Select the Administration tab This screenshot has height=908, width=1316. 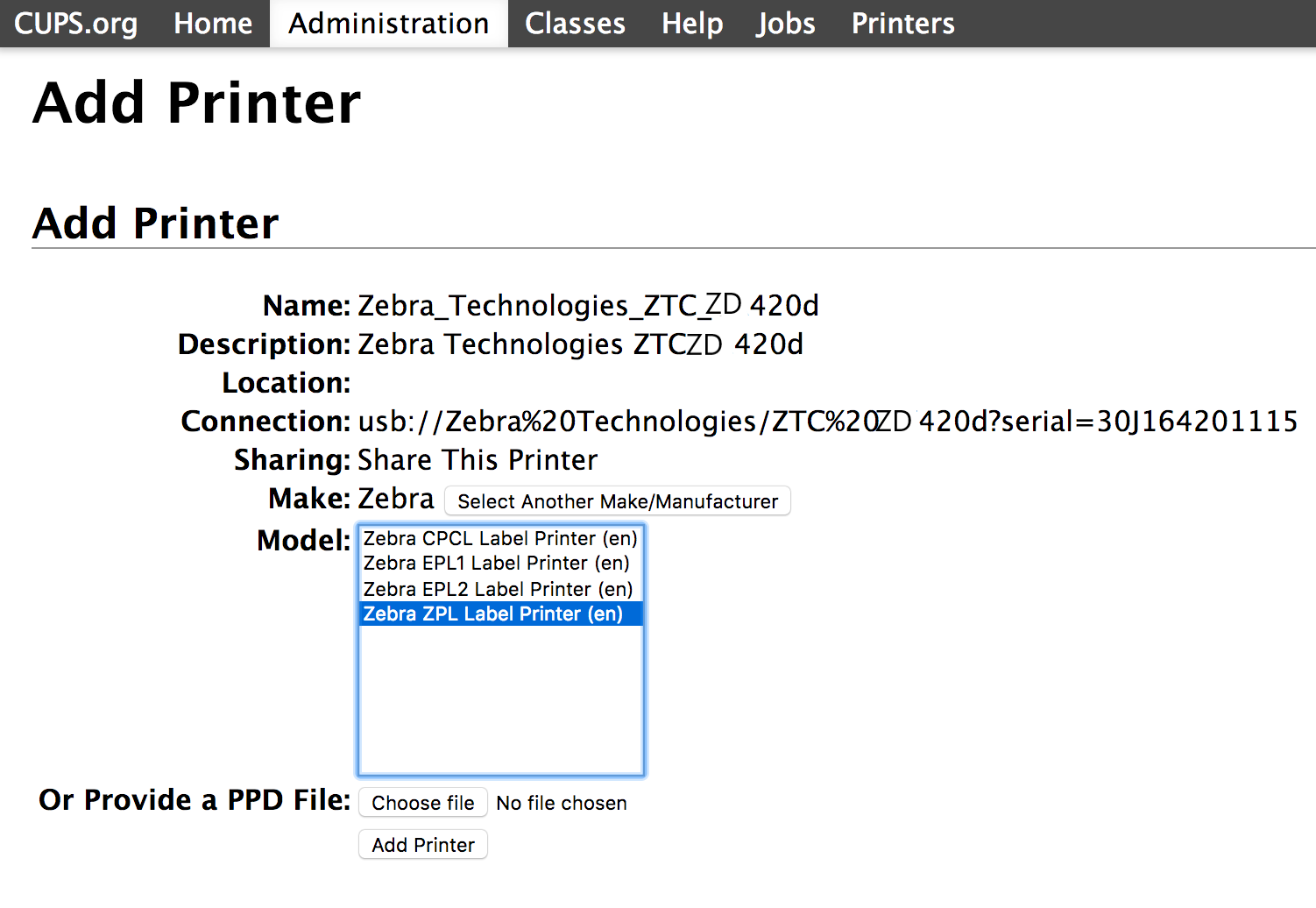point(389,24)
